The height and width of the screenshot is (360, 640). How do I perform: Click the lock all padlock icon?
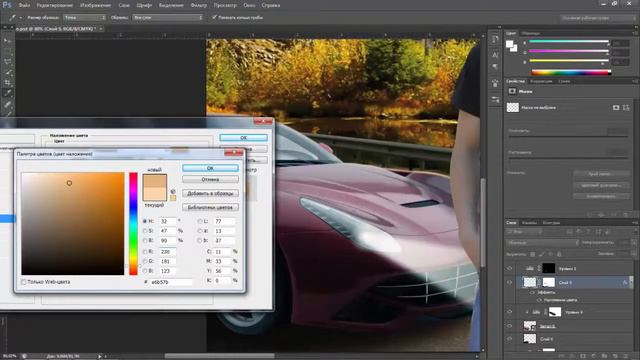[x=559, y=254]
